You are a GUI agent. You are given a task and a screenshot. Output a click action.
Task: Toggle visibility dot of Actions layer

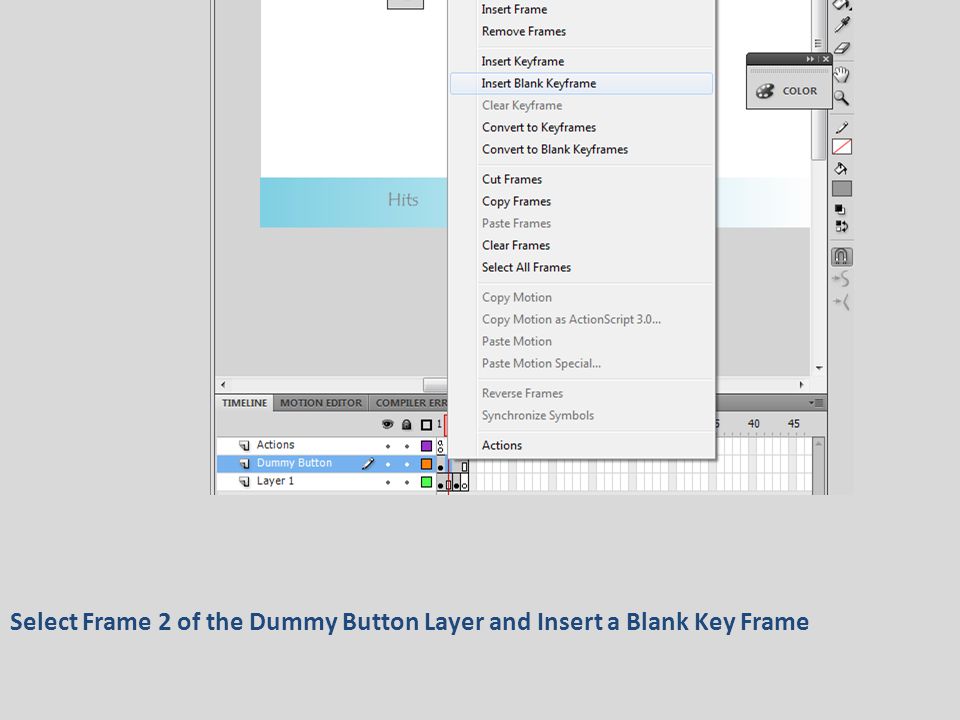[x=388, y=446]
